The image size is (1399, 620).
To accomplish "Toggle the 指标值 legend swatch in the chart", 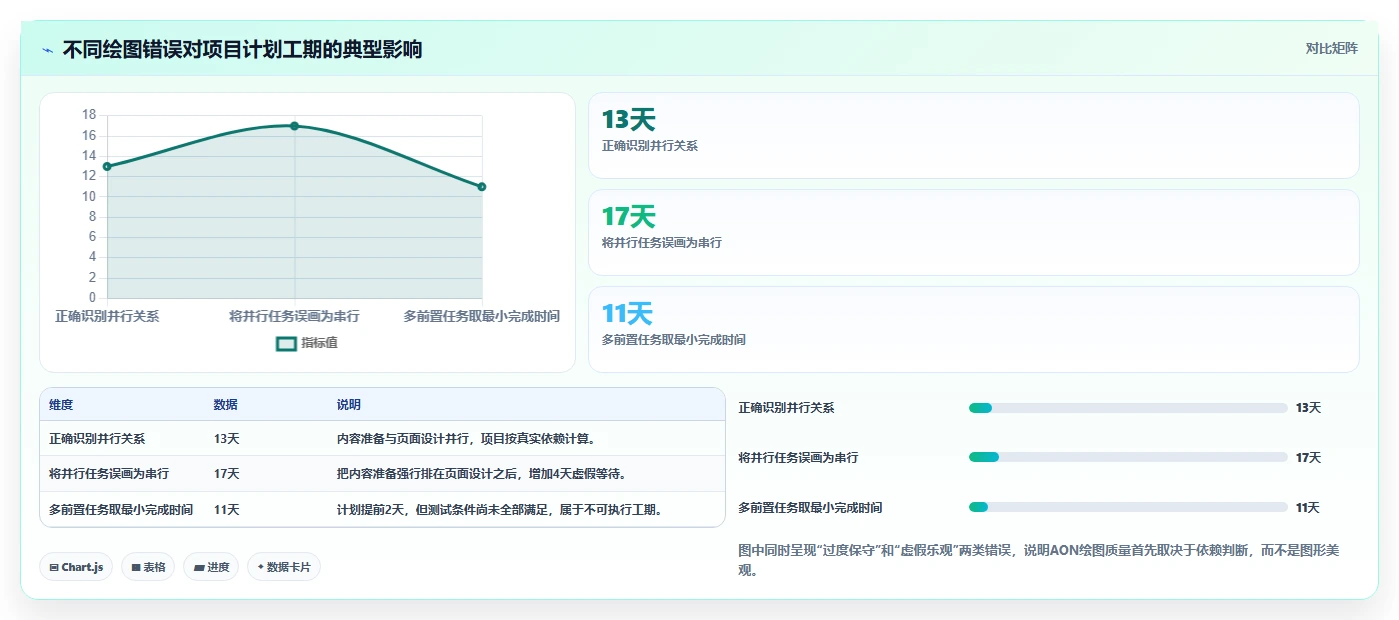I will [286, 343].
